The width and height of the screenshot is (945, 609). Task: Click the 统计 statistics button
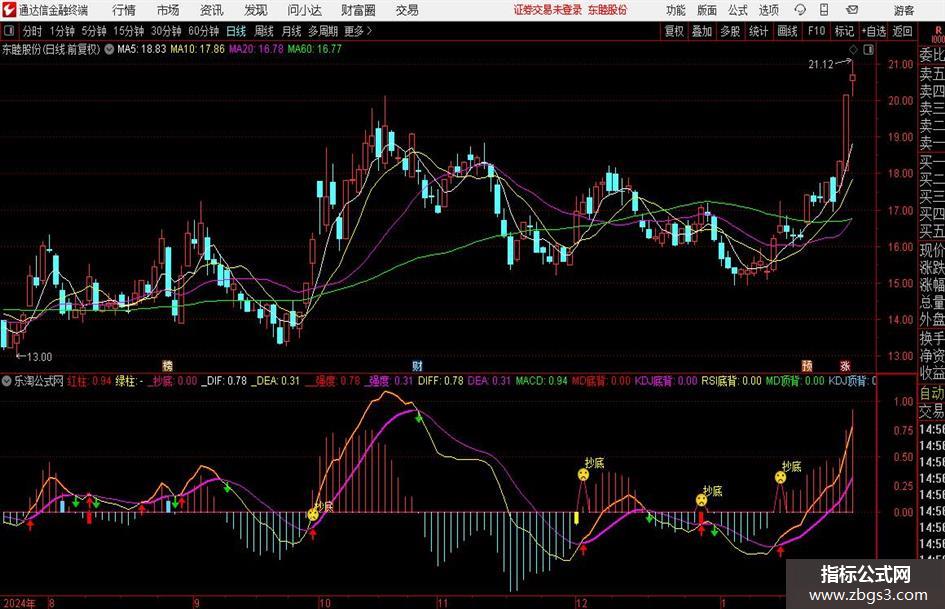click(x=758, y=31)
